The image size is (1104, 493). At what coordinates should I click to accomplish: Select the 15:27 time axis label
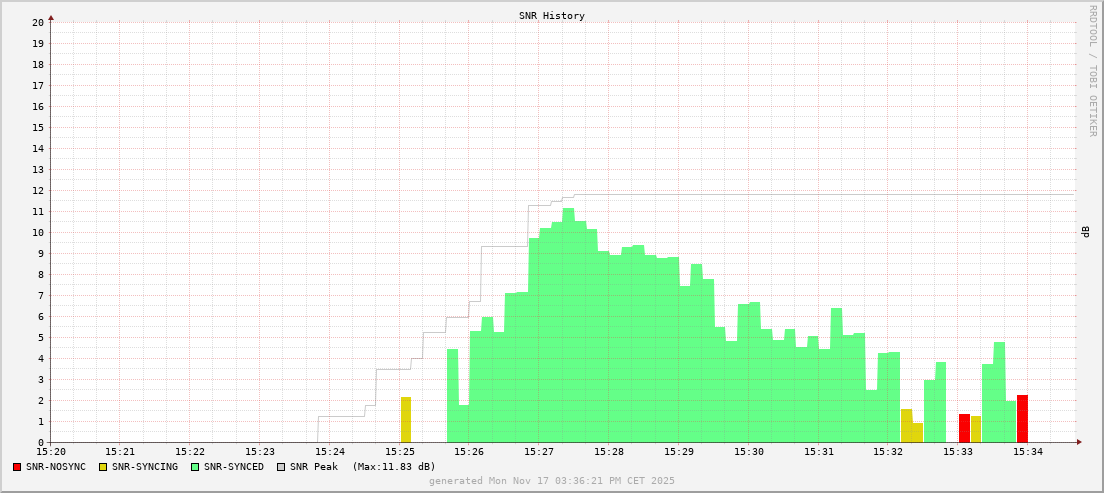tap(538, 452)
